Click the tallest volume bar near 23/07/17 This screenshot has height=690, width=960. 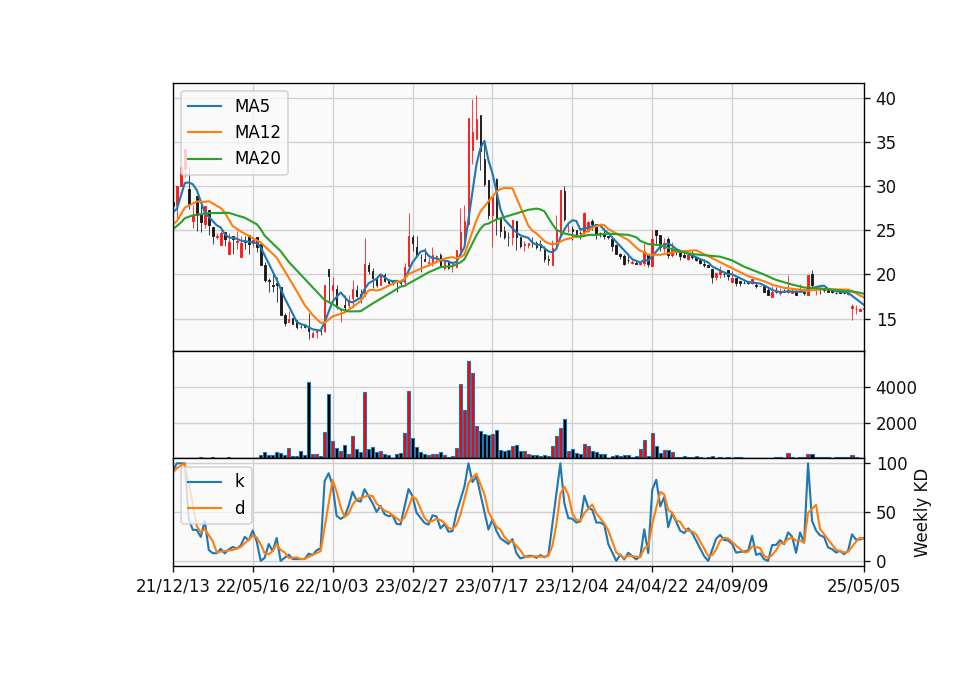[x=469, y=410]
